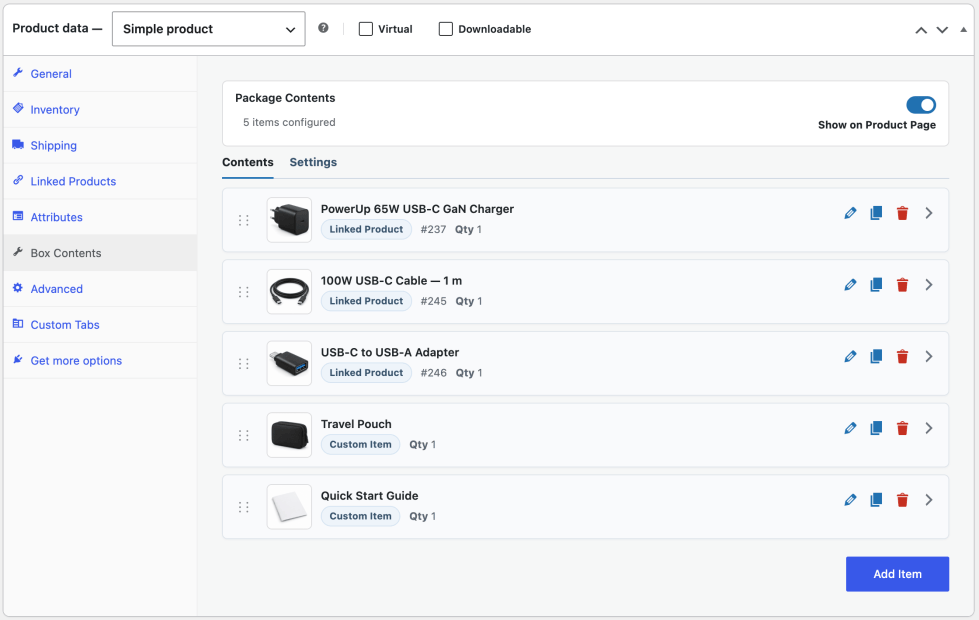The width and height of the screenshot is (979, 620).
Task: Open the Simple product type dropdown
Action: pyautogui.click(x=209, y=29)
